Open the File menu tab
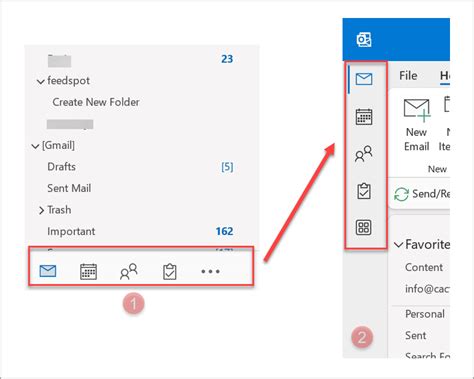Screen dimensions: 474x379 point(408,76)
